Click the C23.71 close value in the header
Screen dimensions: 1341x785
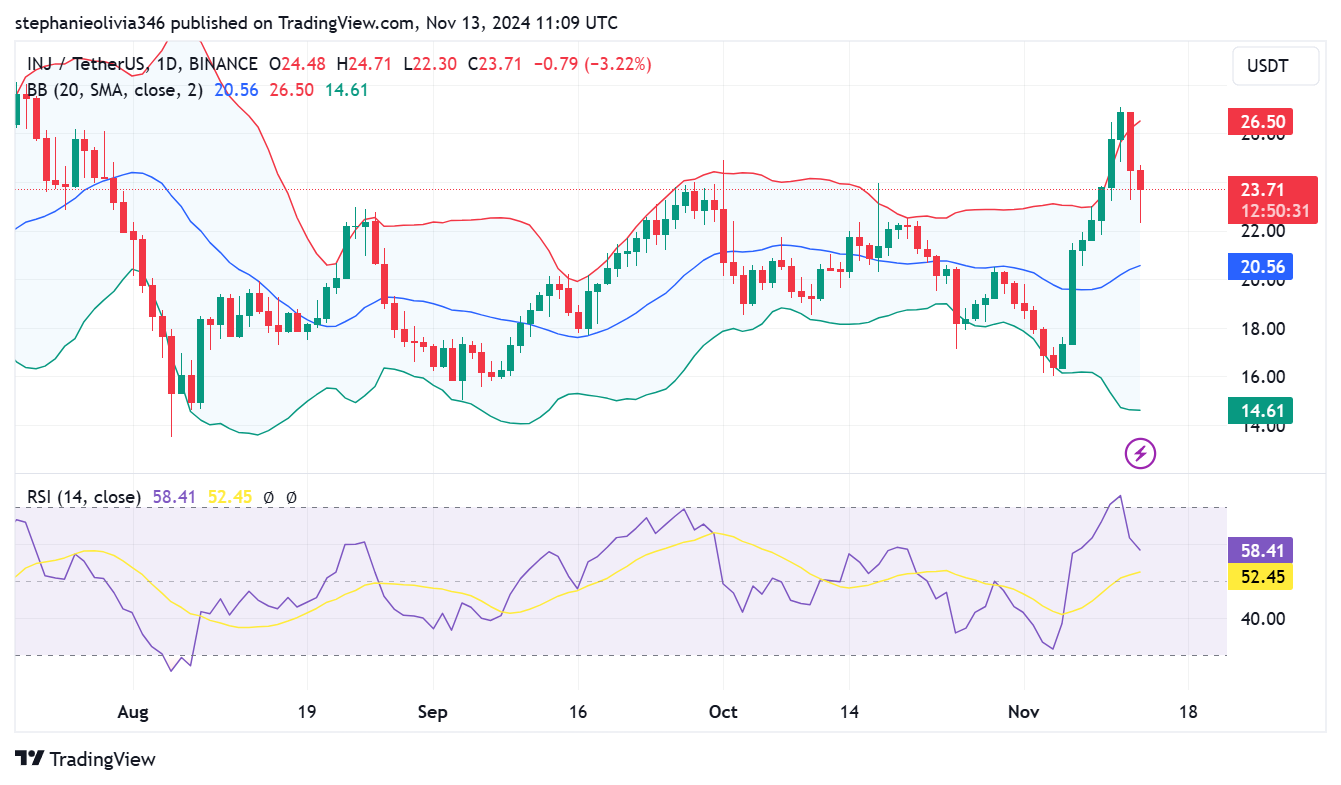(495, 64)
